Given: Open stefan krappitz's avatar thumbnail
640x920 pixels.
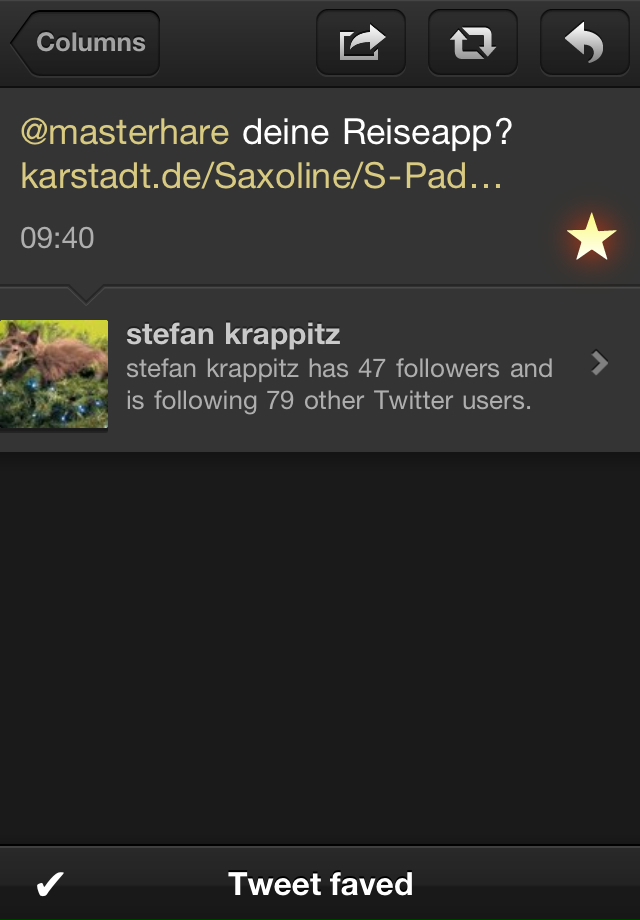Looking at the screenshot, I should [x=54, y=374].
